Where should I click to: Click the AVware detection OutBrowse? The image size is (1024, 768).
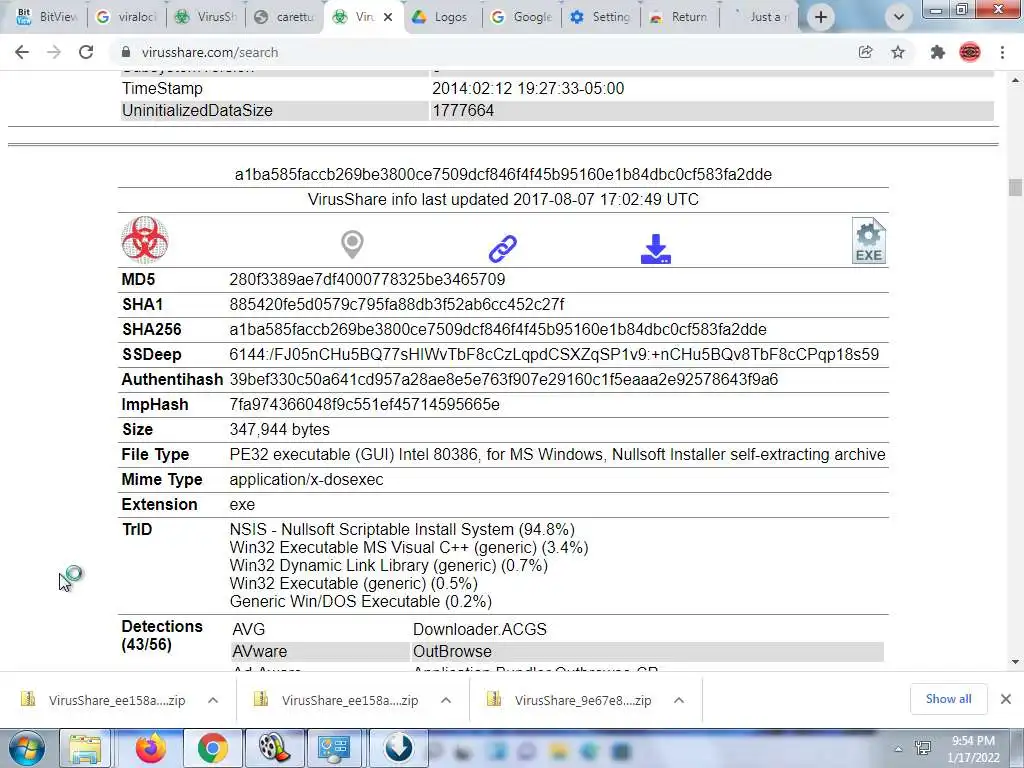pyautogui.click(x=453, y=652)
